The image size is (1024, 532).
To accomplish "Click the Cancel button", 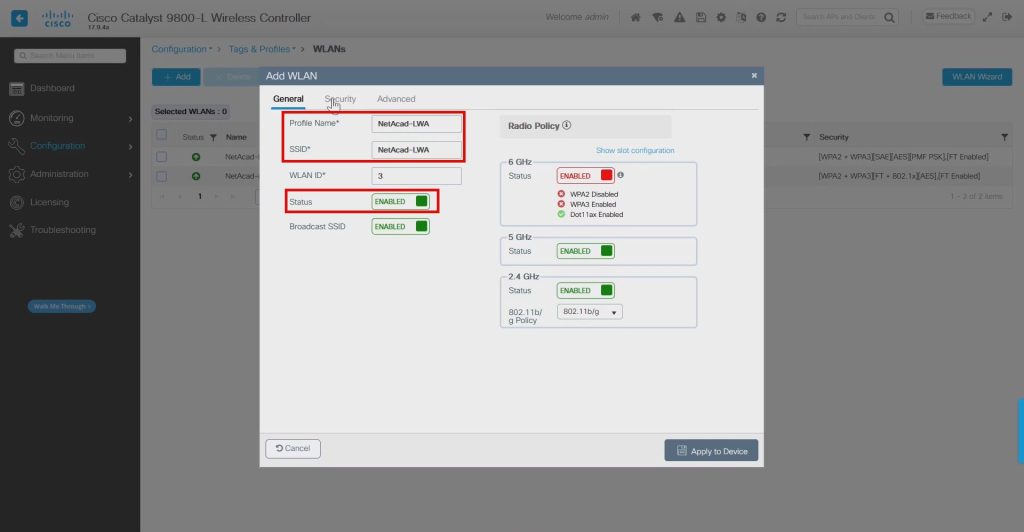I will click(x=293, y=448).
